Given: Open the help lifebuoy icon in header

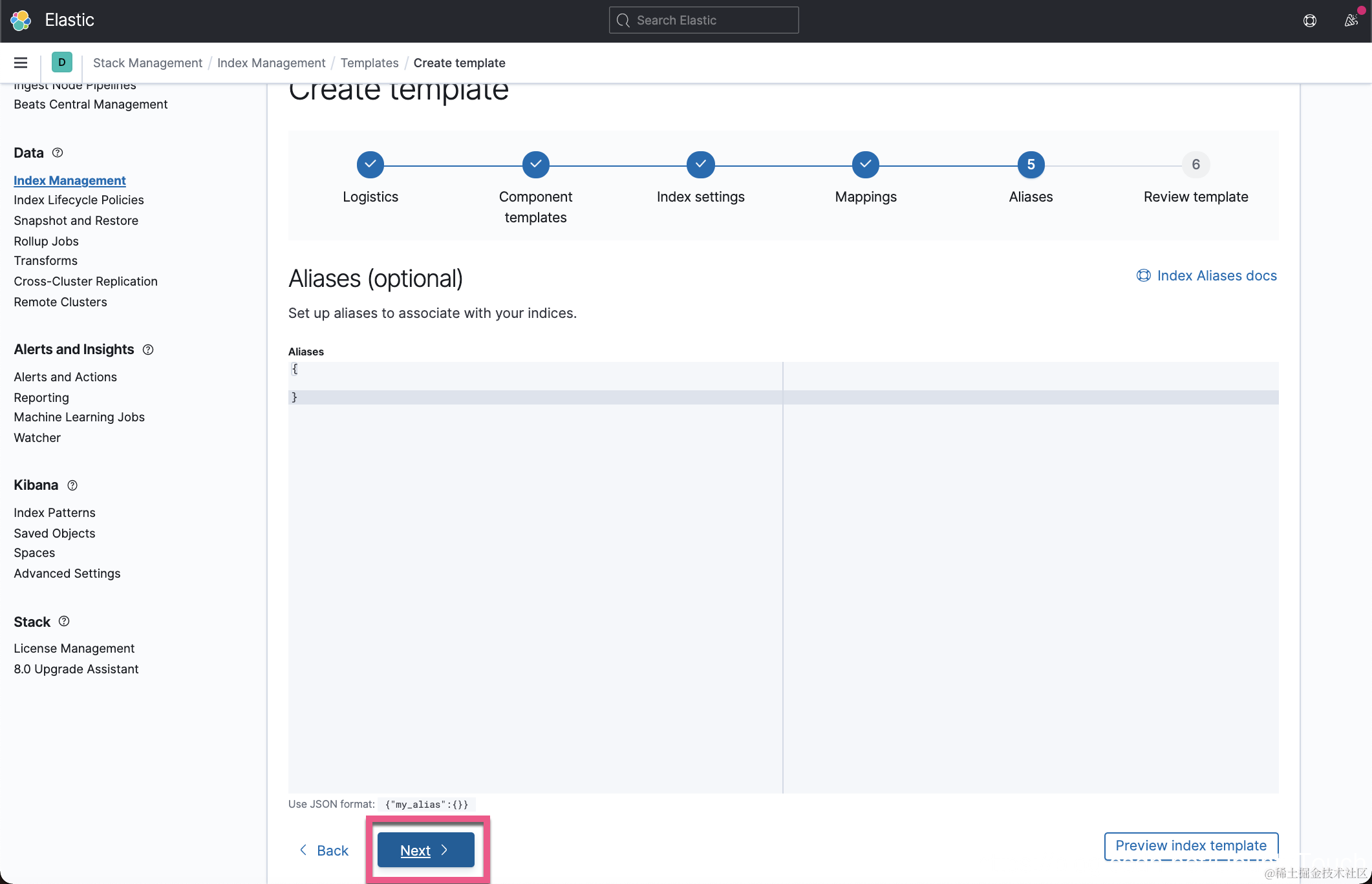Looking at the screenshot, I should [x=1309, y=21].
